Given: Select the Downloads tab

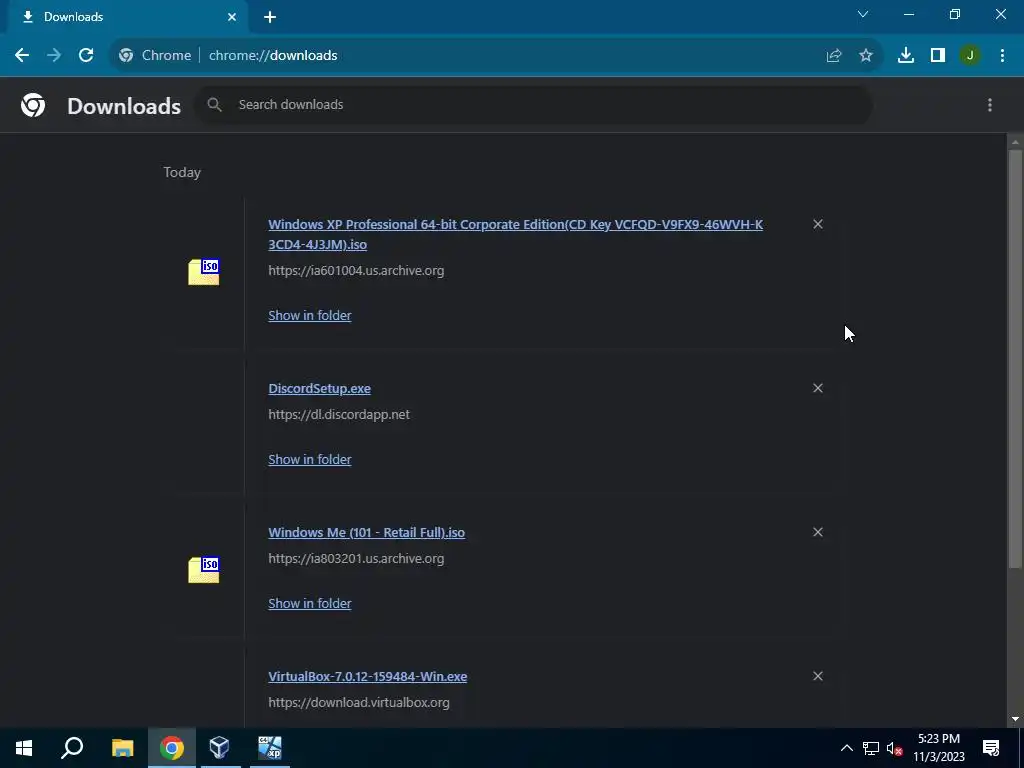Looking at the screenshot, I should click(127, 17).
